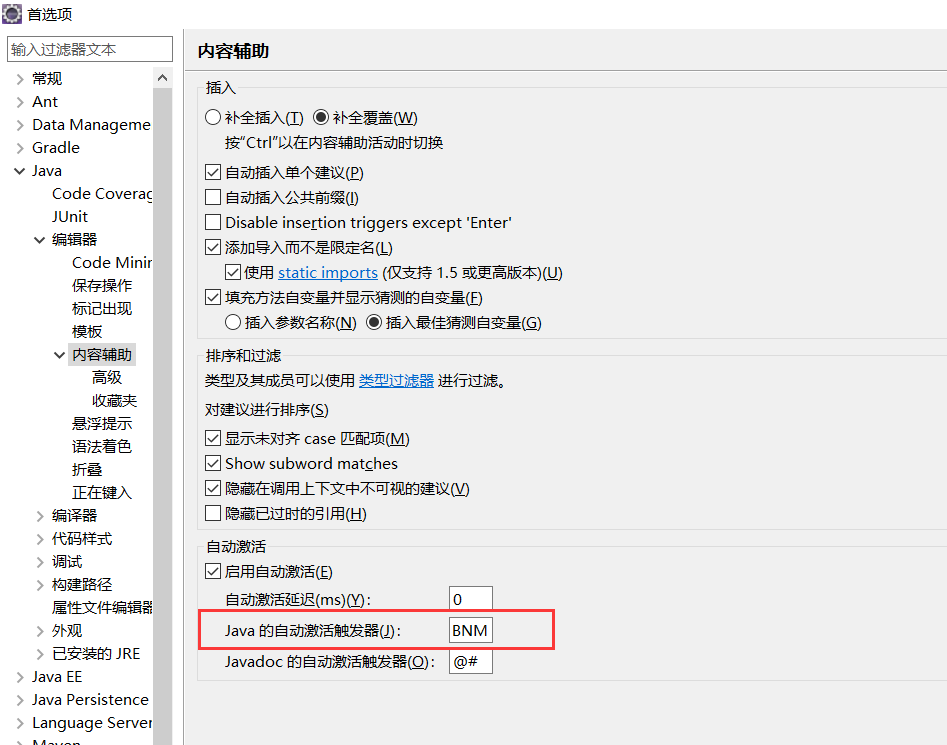Enable 隐藏已过时的引用(H) checkbox
947x745 pixels.
[x=213, y=513]
